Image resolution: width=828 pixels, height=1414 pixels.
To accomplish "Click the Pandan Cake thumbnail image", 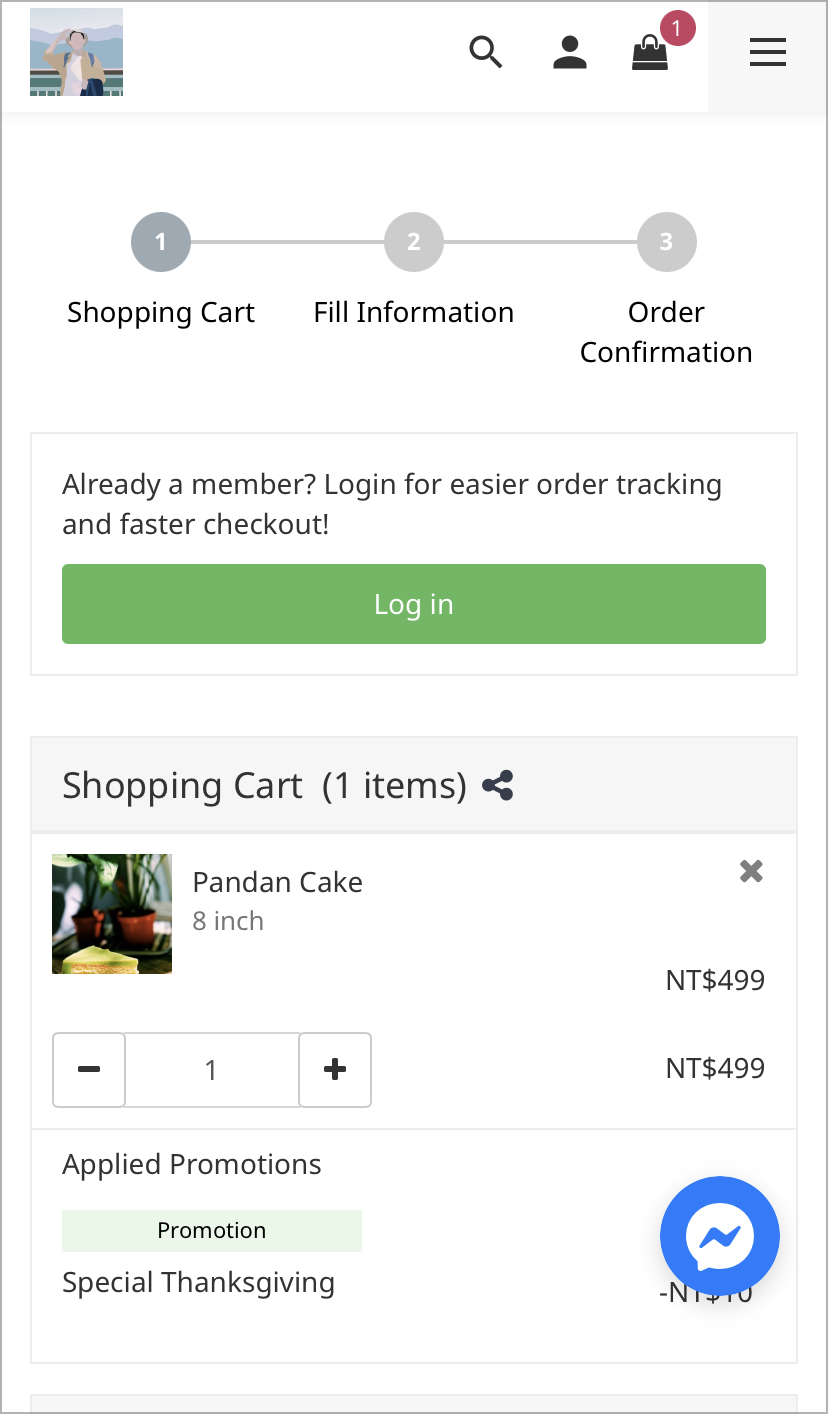I will coord(111,913).
